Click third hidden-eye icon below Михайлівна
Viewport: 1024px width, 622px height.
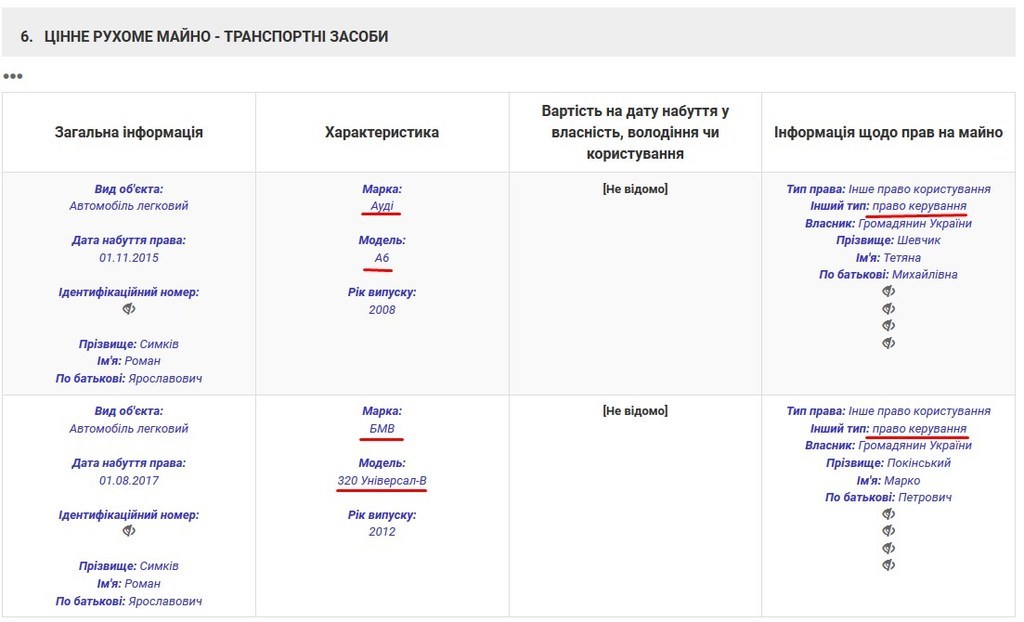(x=888, y=326)
